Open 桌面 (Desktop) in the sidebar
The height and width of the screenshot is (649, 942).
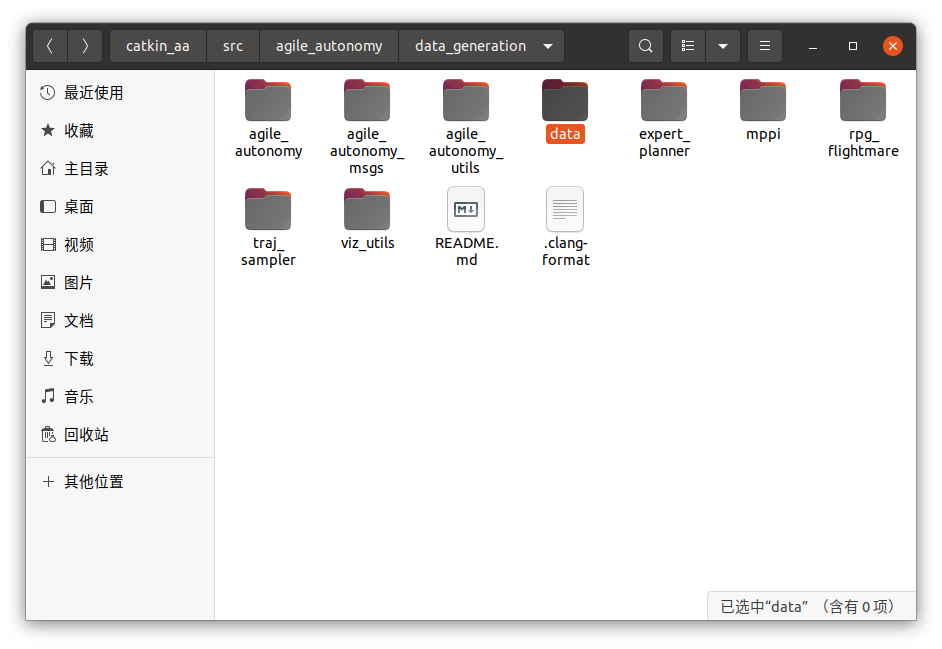(x=120, y=207)
